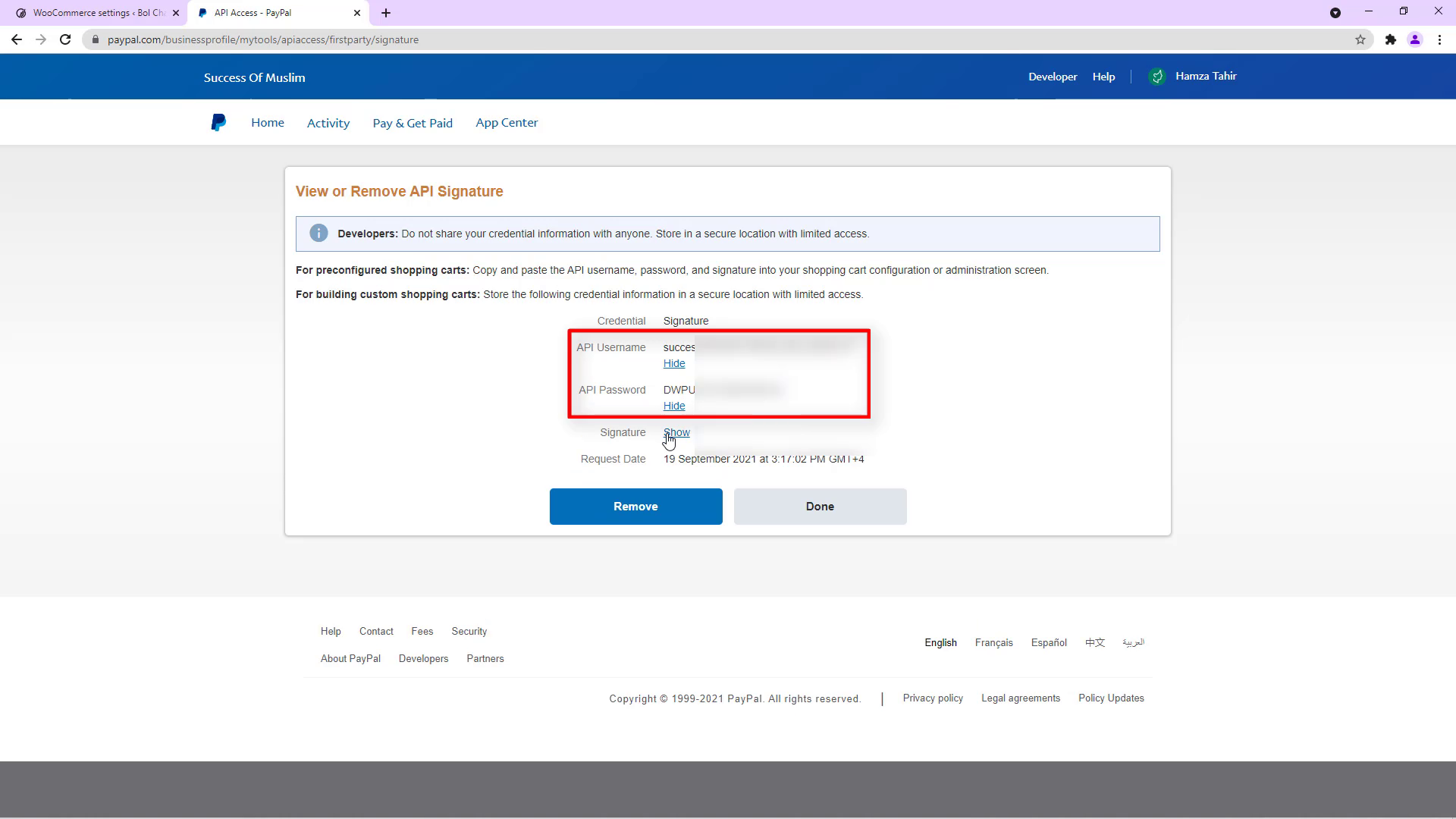This screenshot has width=1456, height=819.
Task: Minimize the browser window
Action: pos(1369,11)
